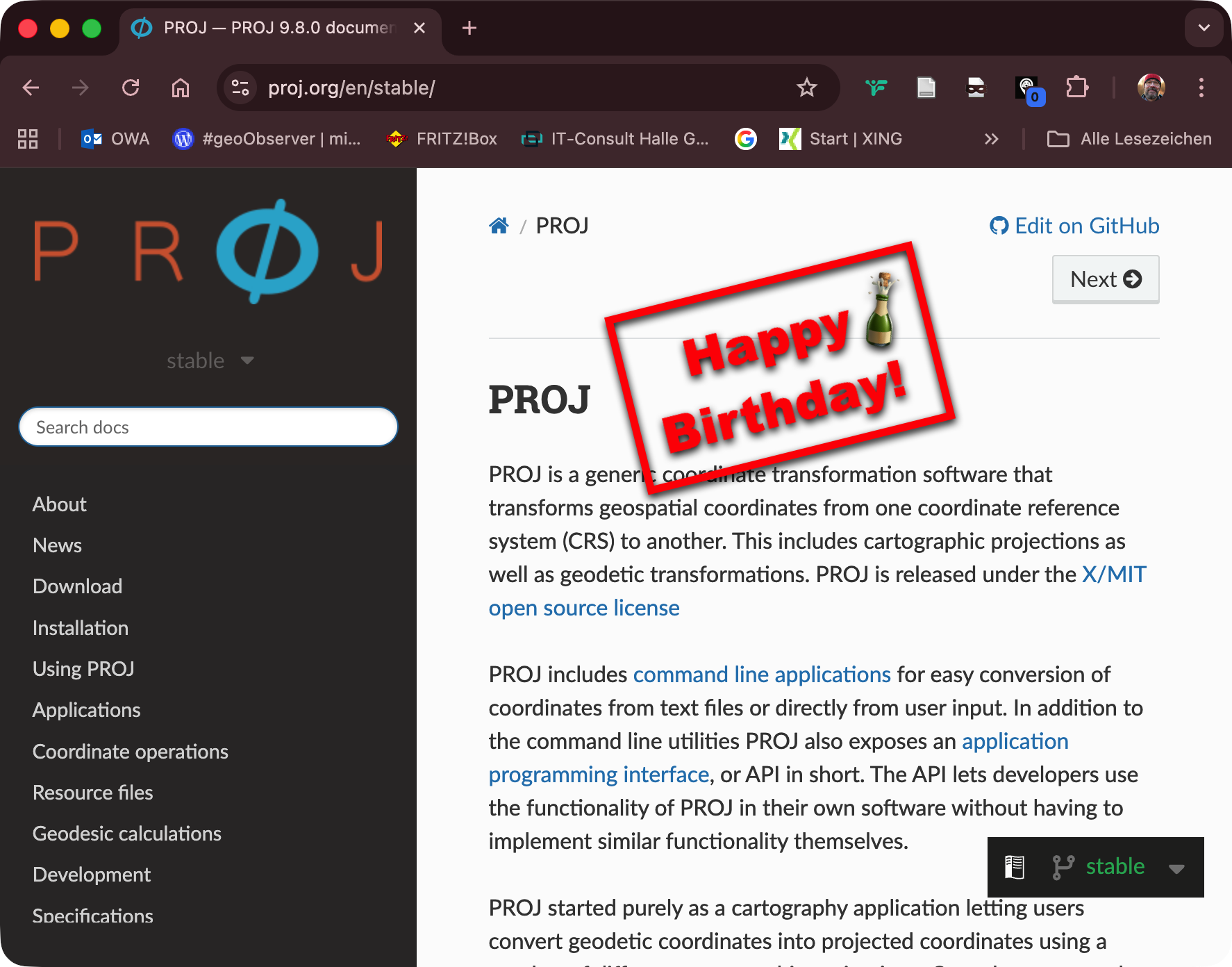Bookmark this page with the star icon
This screenshot has height=967, width=1232.
click(x=806, y=88)
